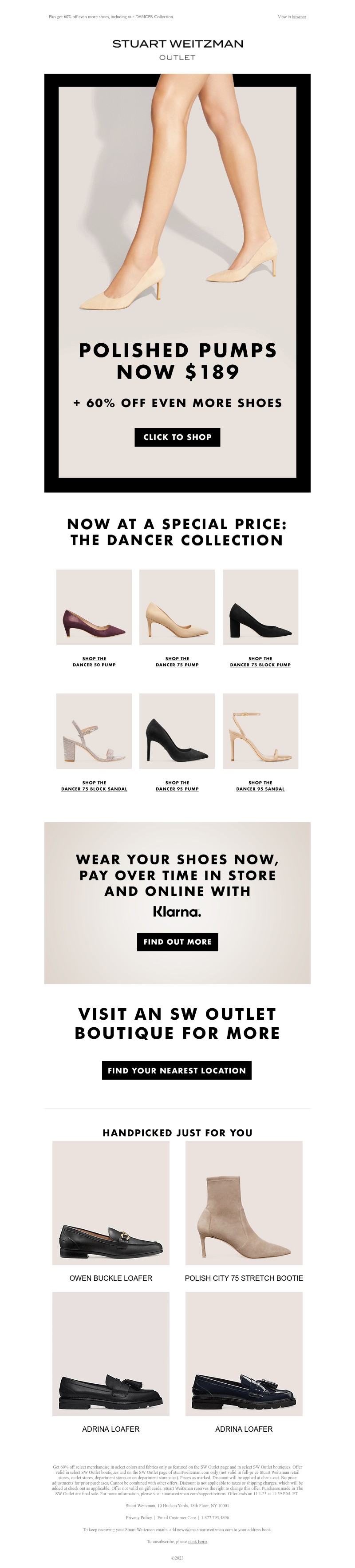The height and width of the screenshot is (1568, 355).
Task: Click 'Find Your Nearest Location' button
Action: pyautogui.click(x=177, y=1071)
